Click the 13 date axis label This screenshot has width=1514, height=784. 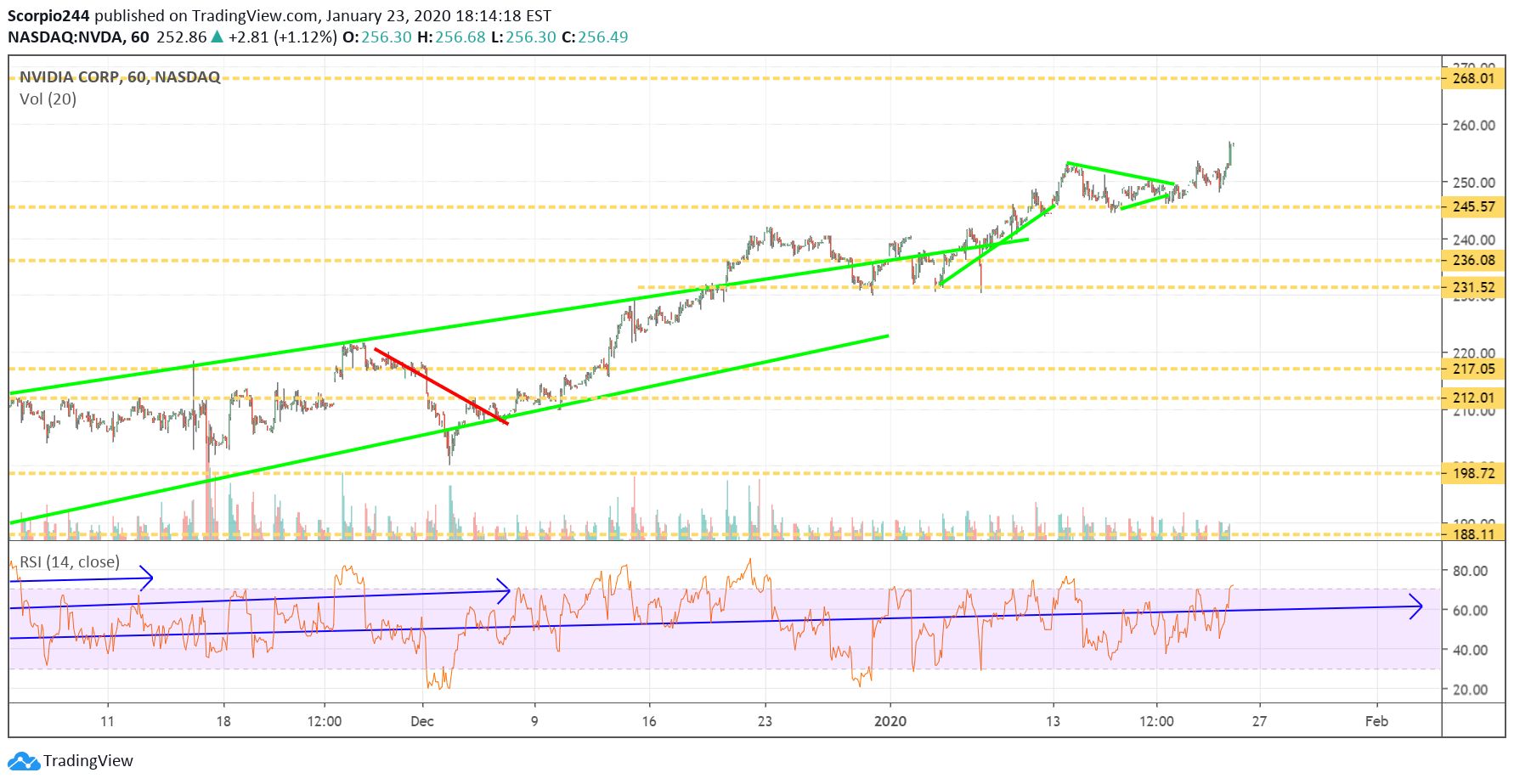tap(1053, 721)
